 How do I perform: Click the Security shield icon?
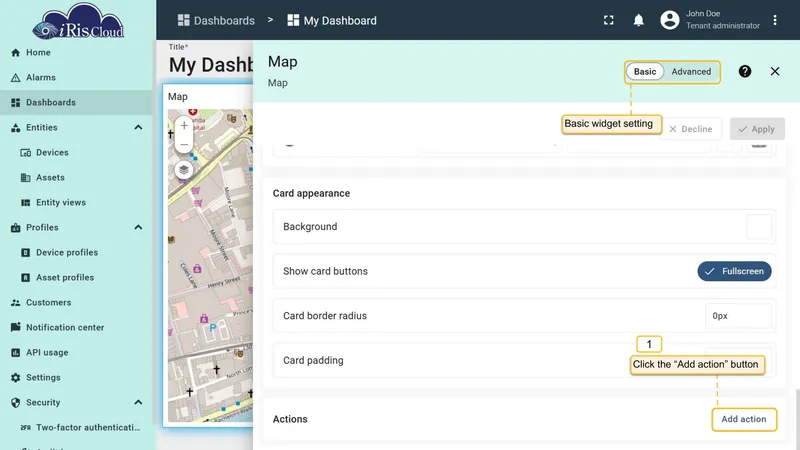[15, 403]
